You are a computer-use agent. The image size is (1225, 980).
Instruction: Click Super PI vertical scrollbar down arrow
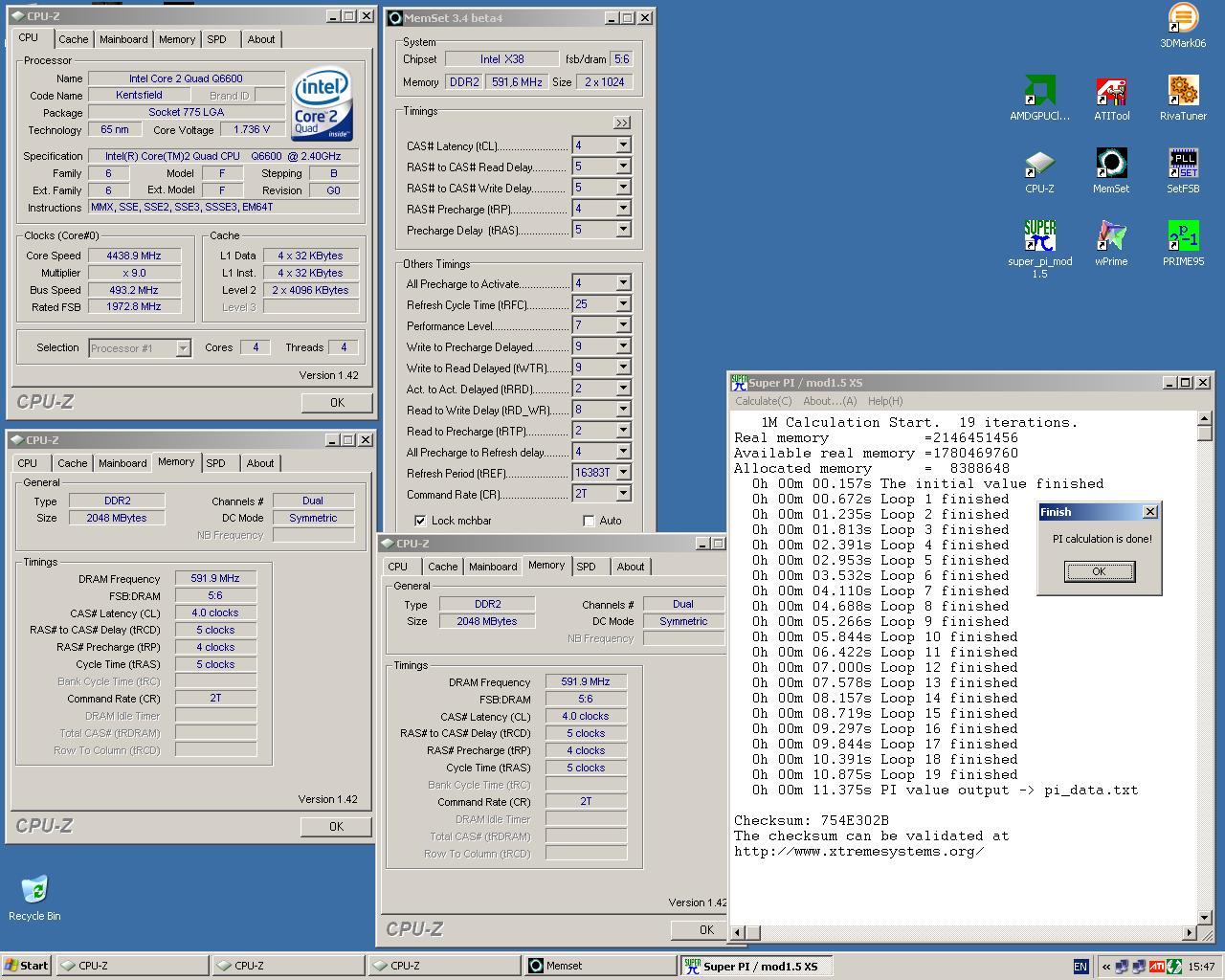(1205, 917)
